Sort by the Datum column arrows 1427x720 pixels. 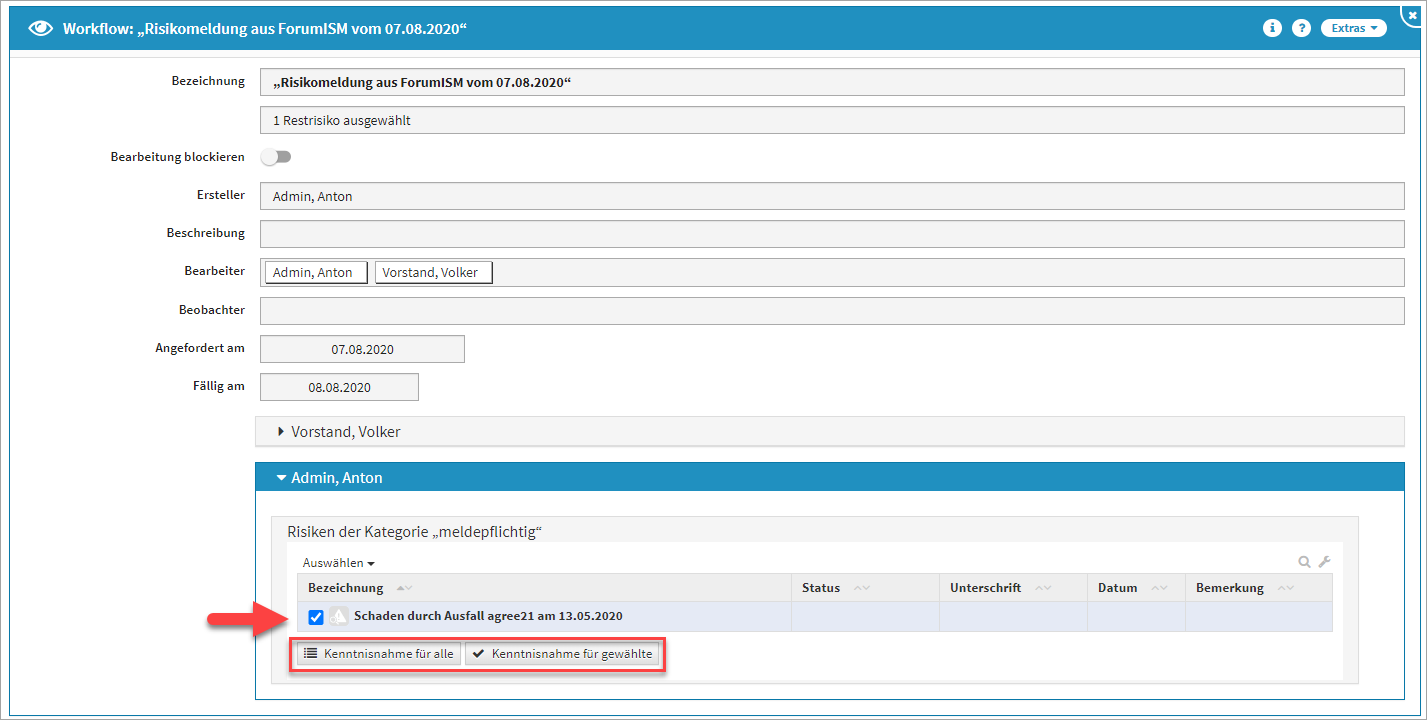click(1158, 588)
